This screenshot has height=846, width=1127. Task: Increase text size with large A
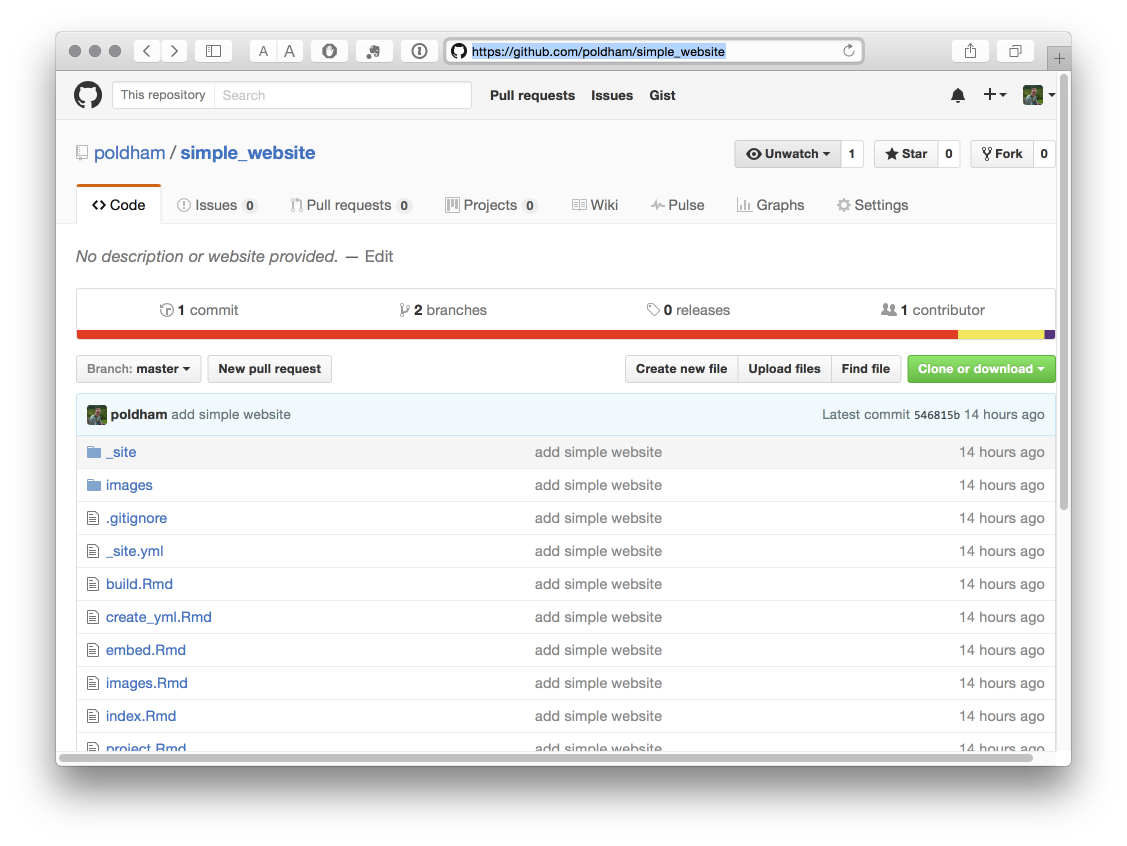(290, 51)
